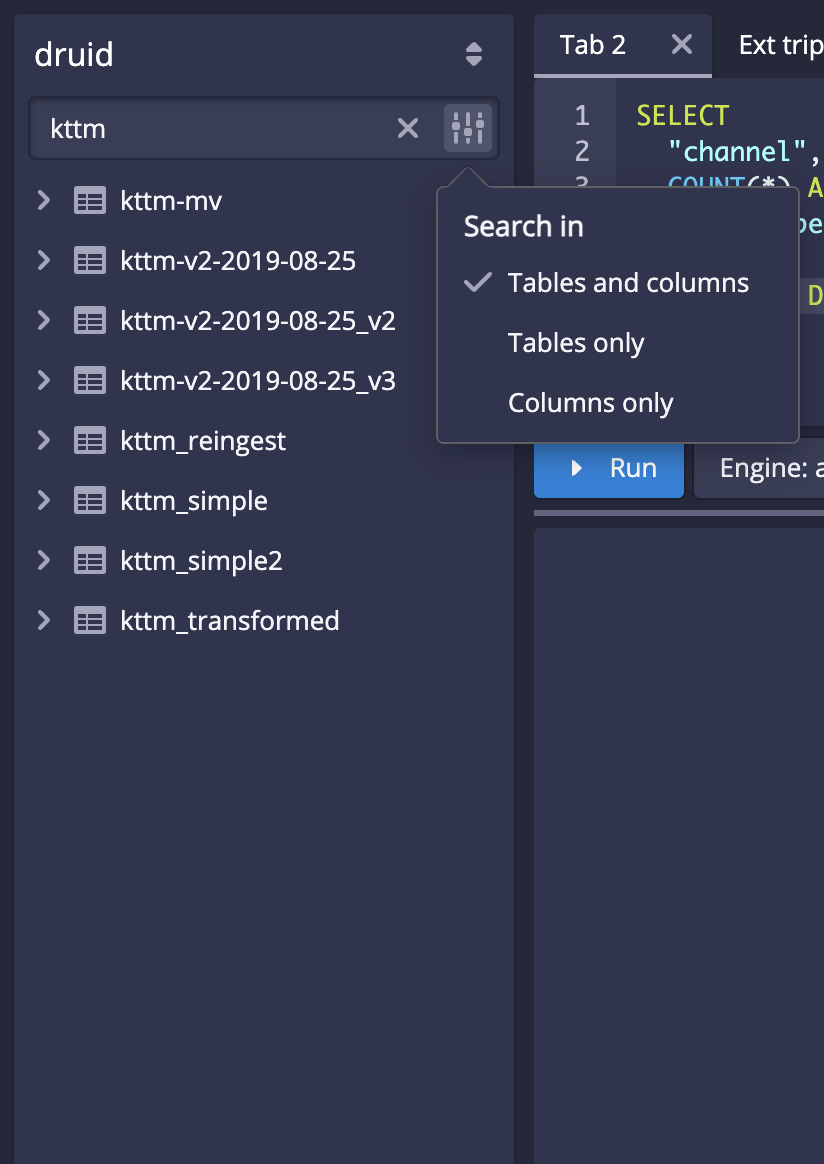This screenshot has width=824, height=1164.
Task: Run the query
Action: point(609,469)
